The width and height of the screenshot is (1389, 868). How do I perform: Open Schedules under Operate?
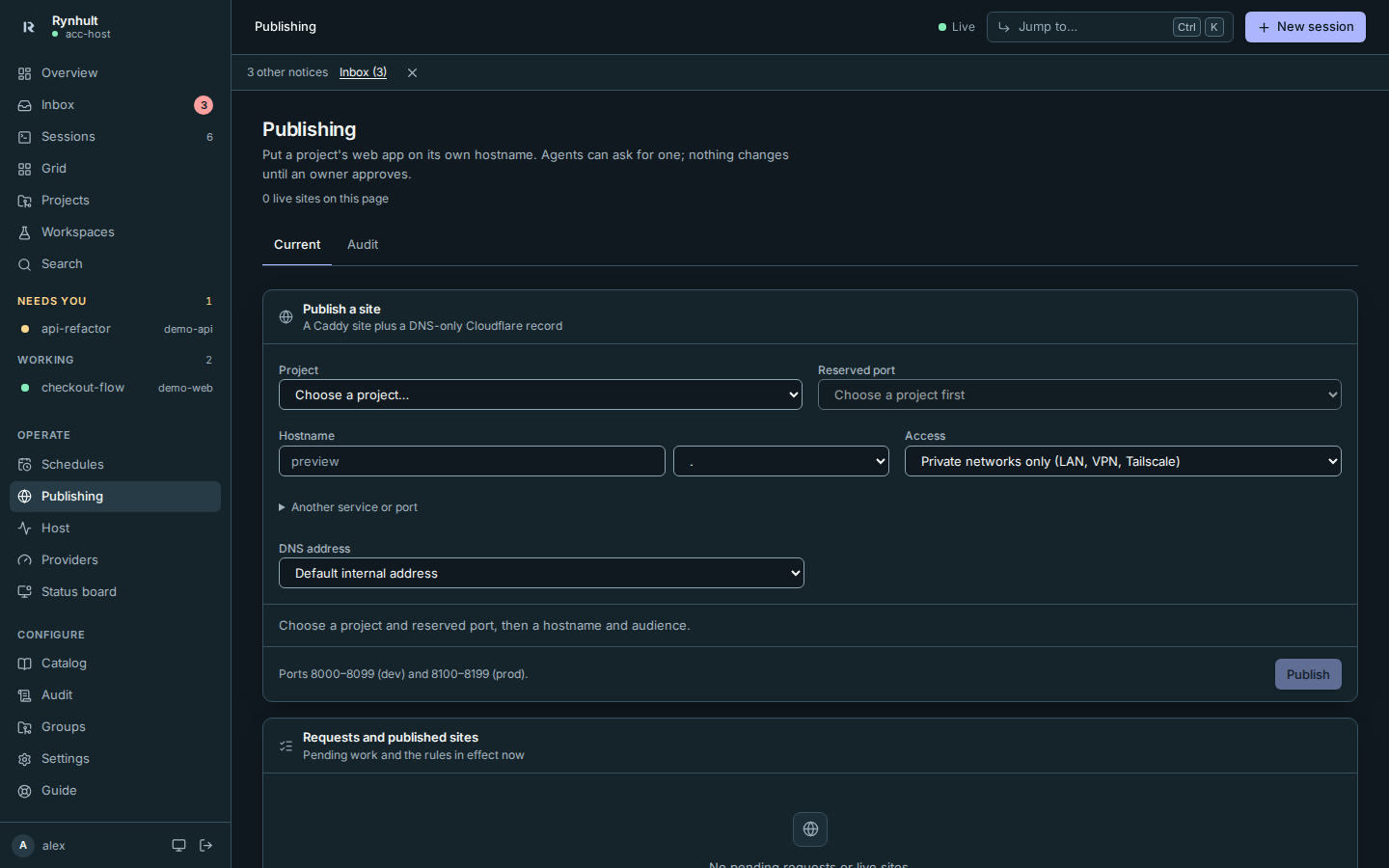[x=115, y=465]
